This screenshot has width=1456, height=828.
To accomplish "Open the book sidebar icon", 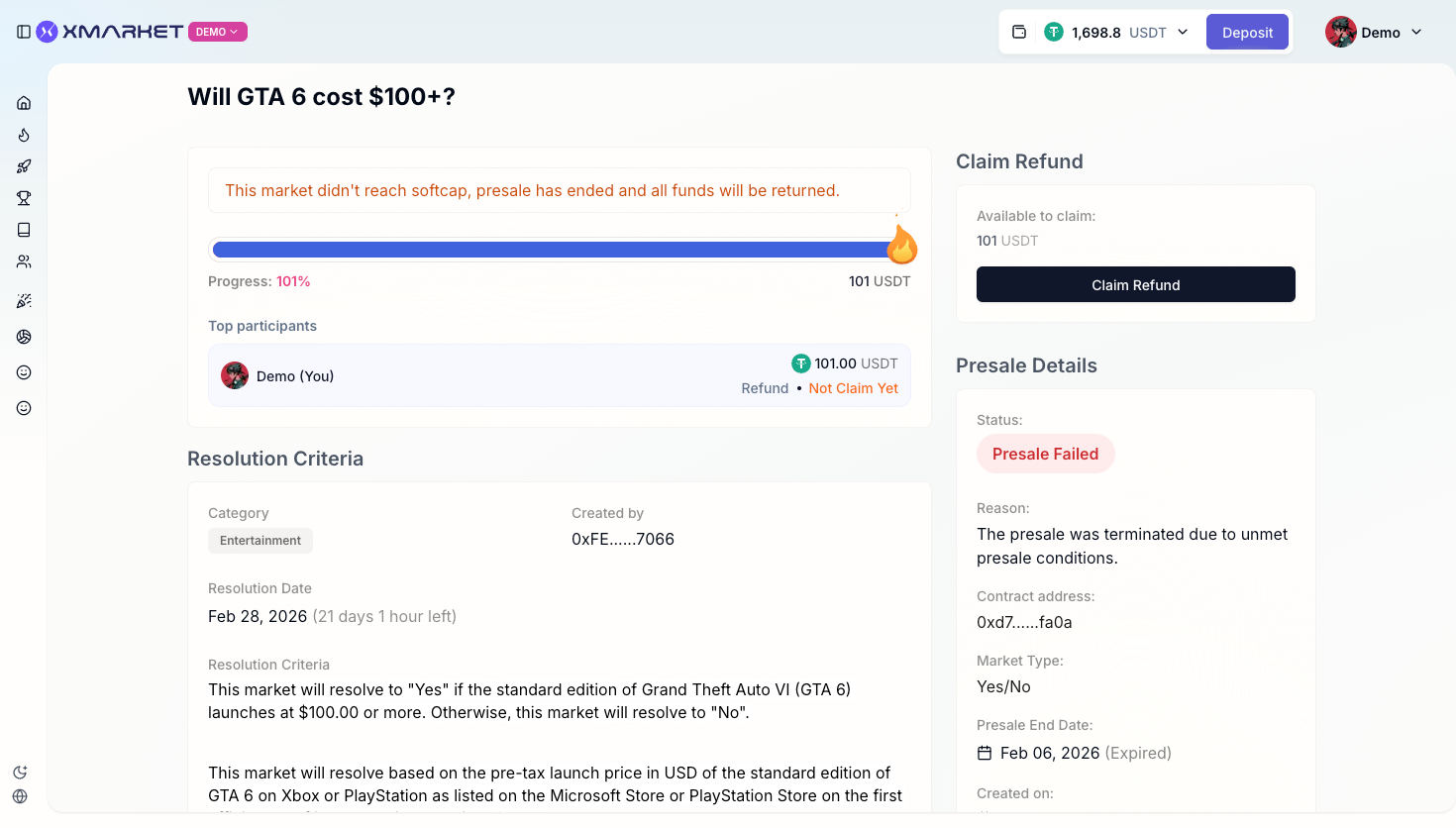I will click(x=24, y=230).
